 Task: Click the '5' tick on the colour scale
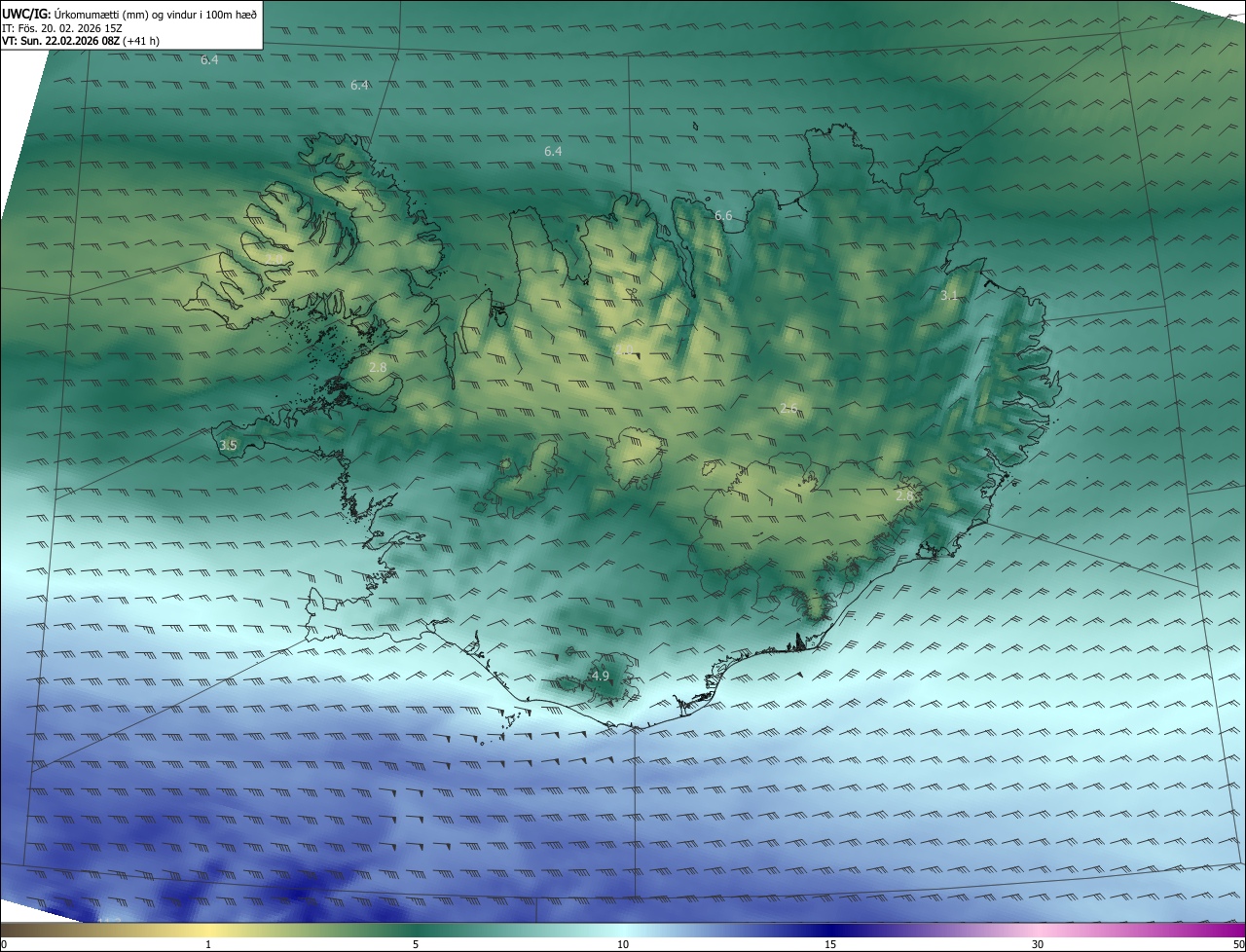[x=416, y=944]
